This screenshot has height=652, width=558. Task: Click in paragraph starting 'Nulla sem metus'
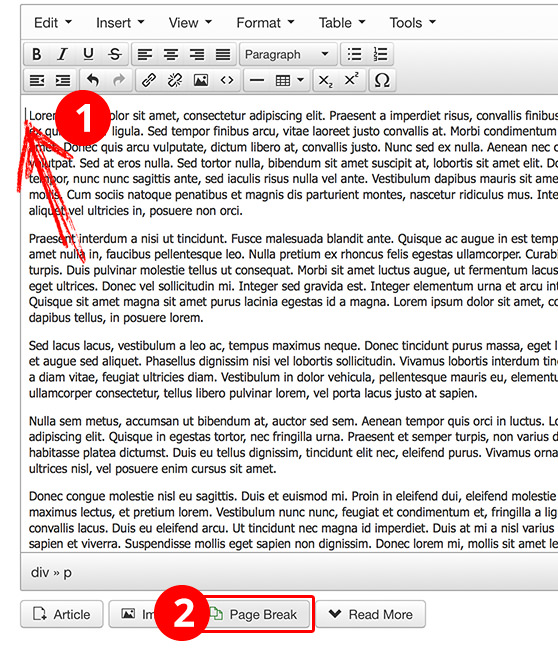293,445
